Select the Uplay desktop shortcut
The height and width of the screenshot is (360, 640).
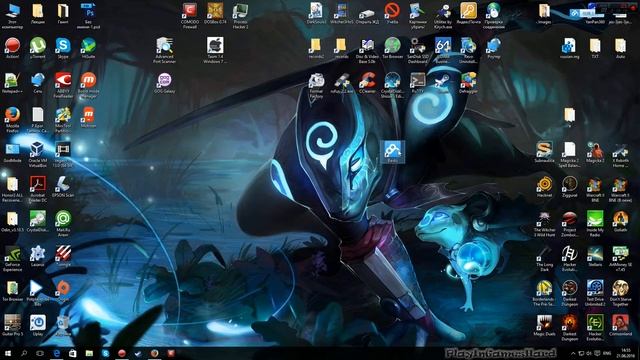coord(38,325)
